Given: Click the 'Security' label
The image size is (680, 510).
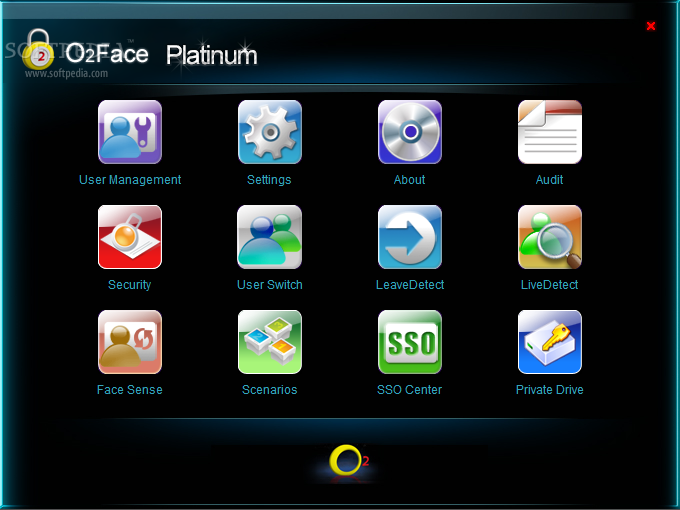Looking at the screenshot, I should 130,285.
